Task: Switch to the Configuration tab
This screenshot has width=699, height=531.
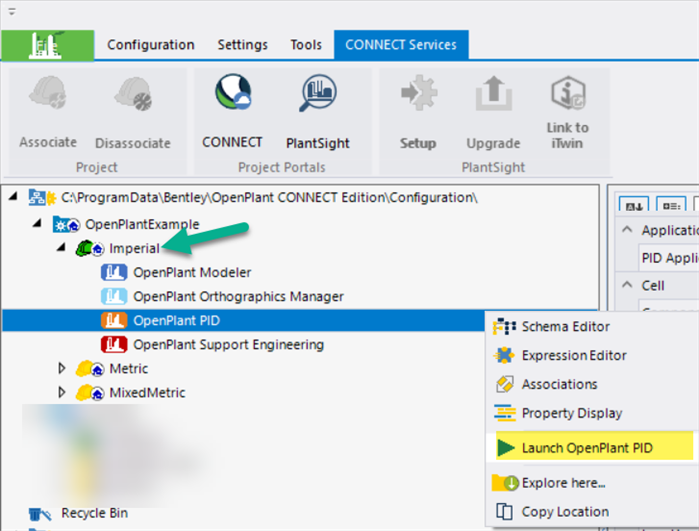Action: 151,45
